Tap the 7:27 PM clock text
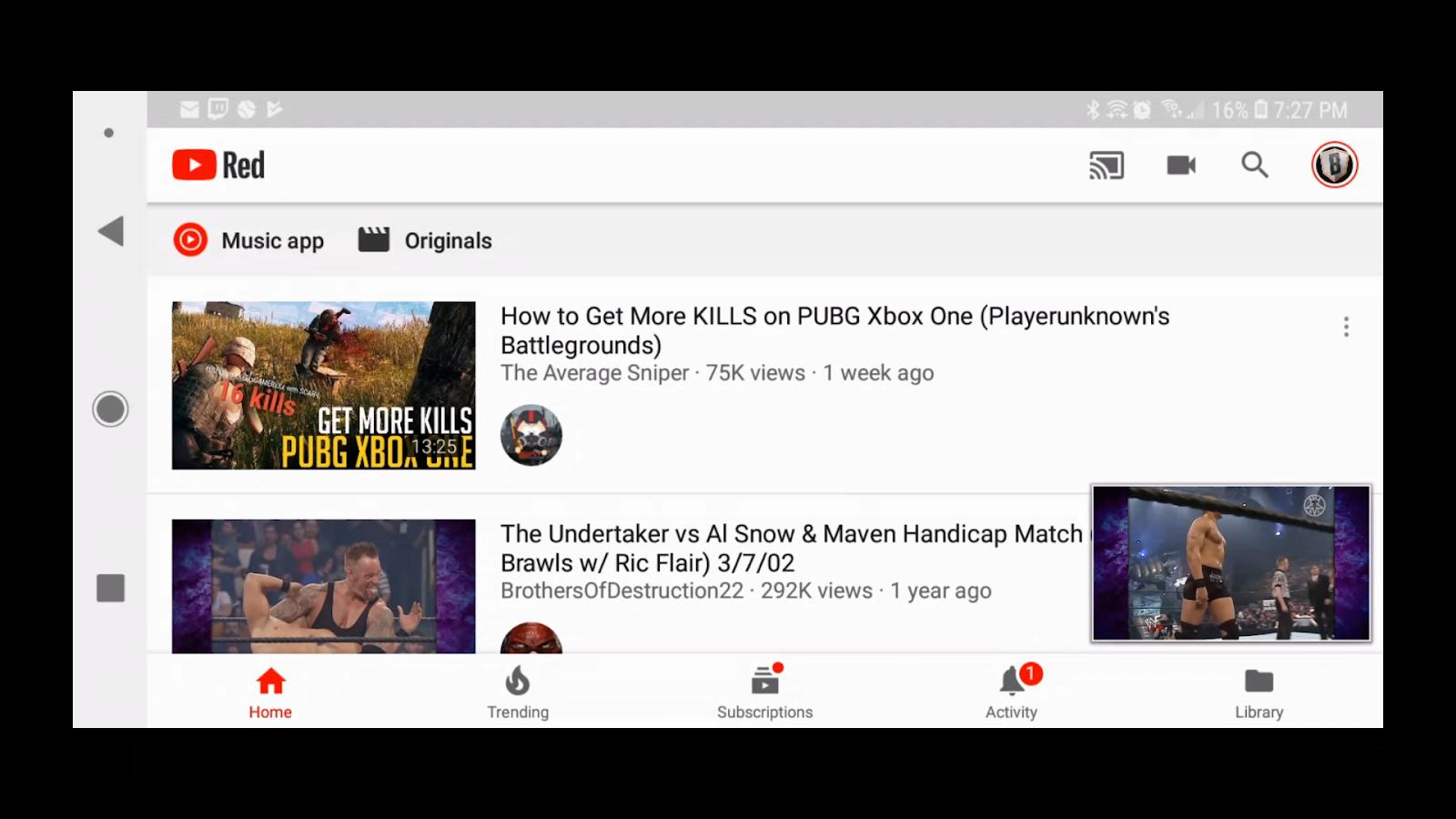1456x819 pixels. point(1310,110)
